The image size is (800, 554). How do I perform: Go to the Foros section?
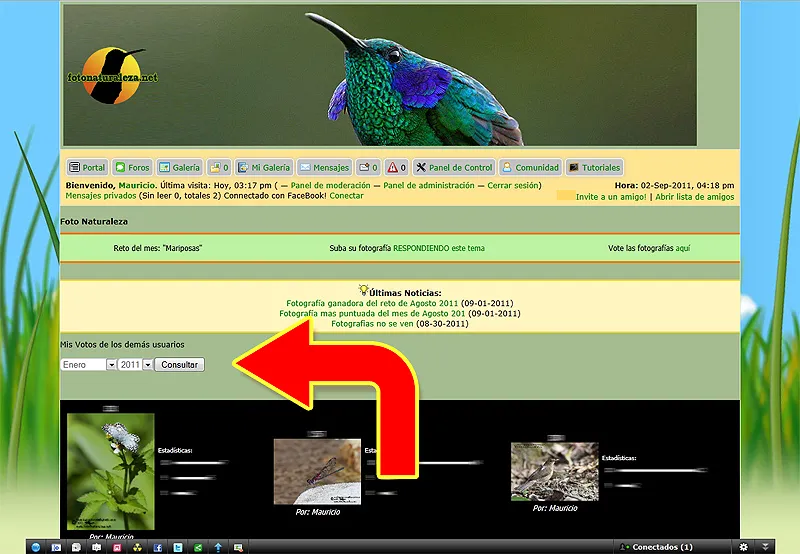pyautogui.click(x=132, y=167)
